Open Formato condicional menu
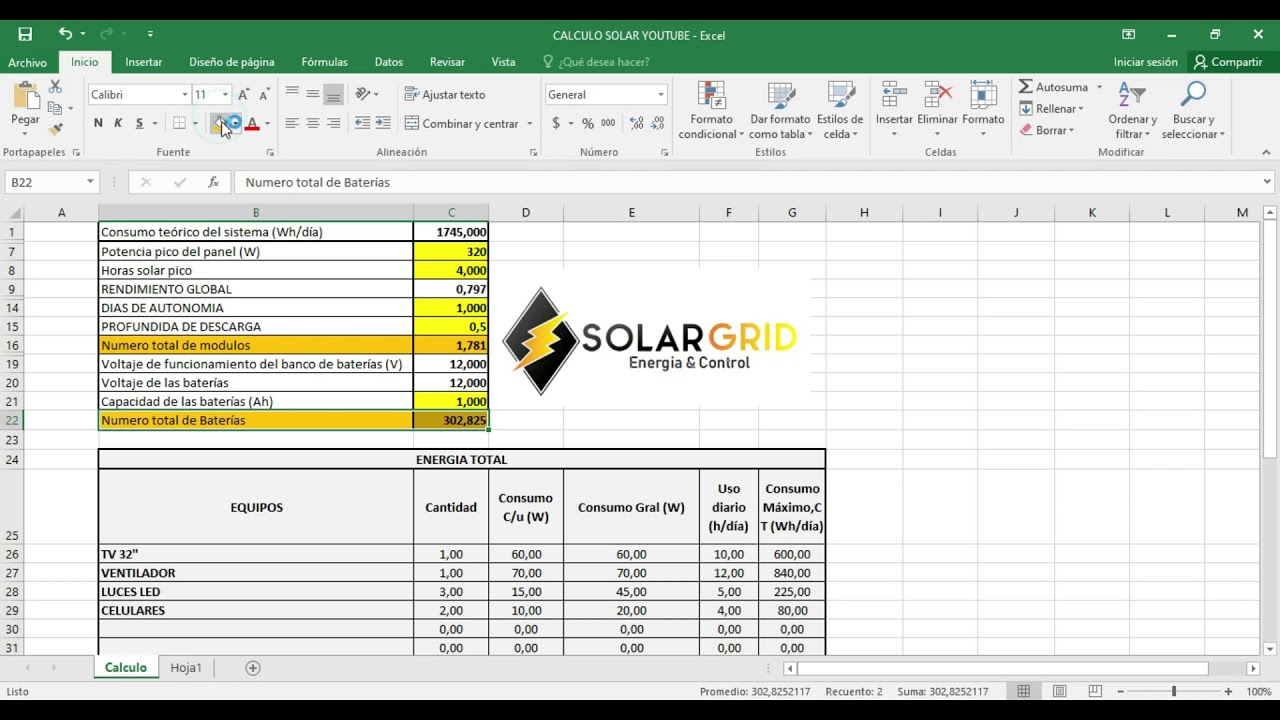Screen dimensions: 1280x720 [711, 111]
